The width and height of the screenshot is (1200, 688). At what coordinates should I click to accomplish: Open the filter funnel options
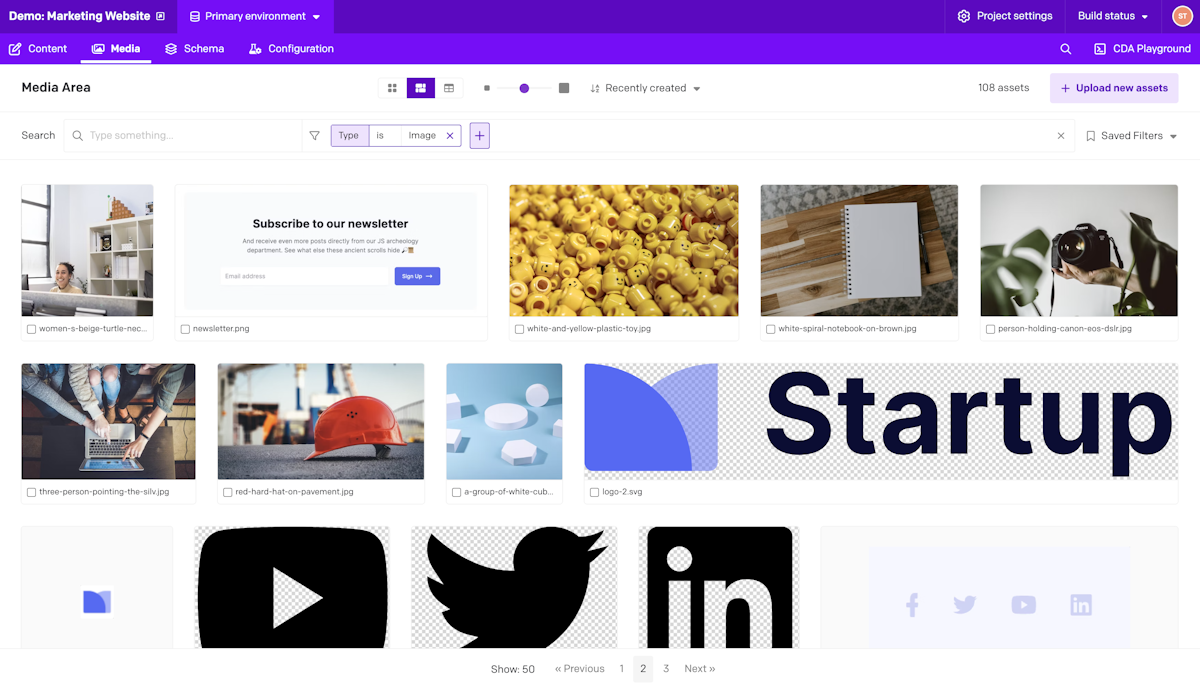pyautogui.click(x=314, y=135)
